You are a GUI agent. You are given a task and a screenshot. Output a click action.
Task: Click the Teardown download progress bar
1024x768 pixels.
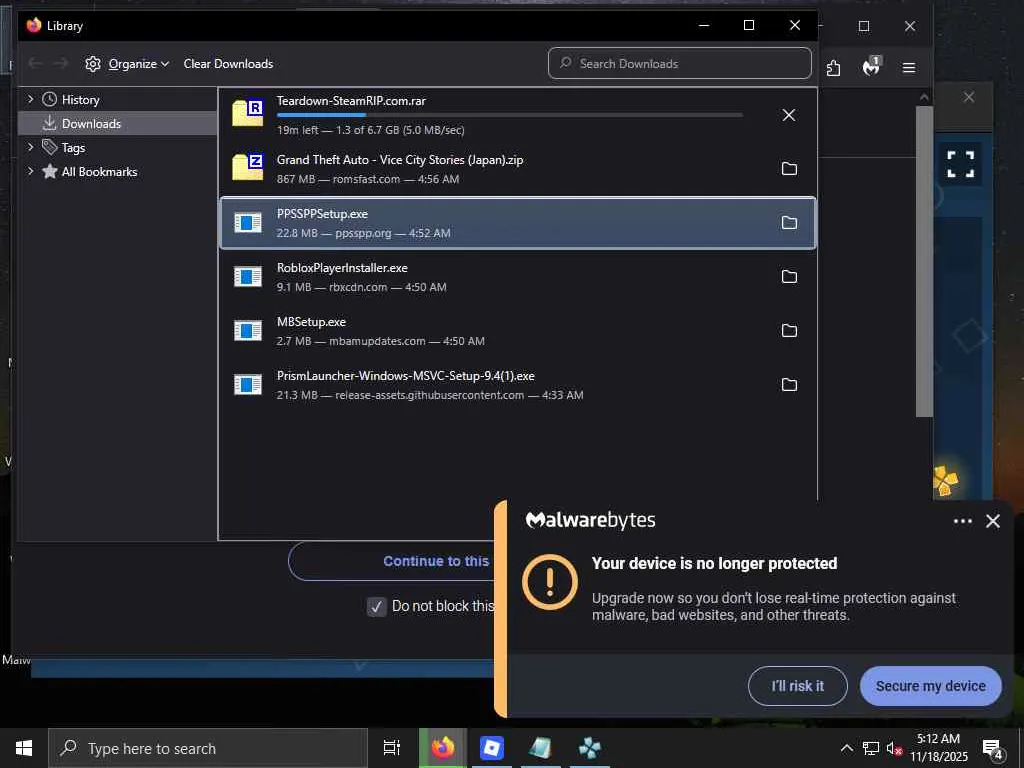click(509, 115)
